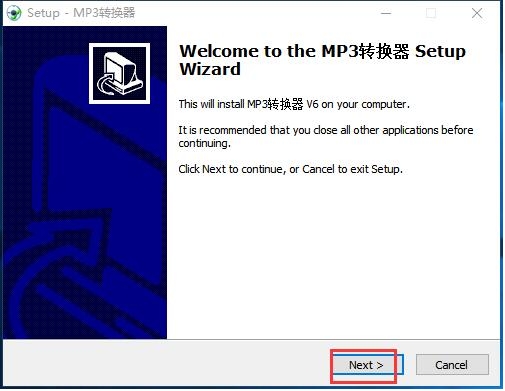Click the Welcome Setup Wizard heading
Image resolution: width=505 pixels, height=391 pixels.
pos(322,60)
